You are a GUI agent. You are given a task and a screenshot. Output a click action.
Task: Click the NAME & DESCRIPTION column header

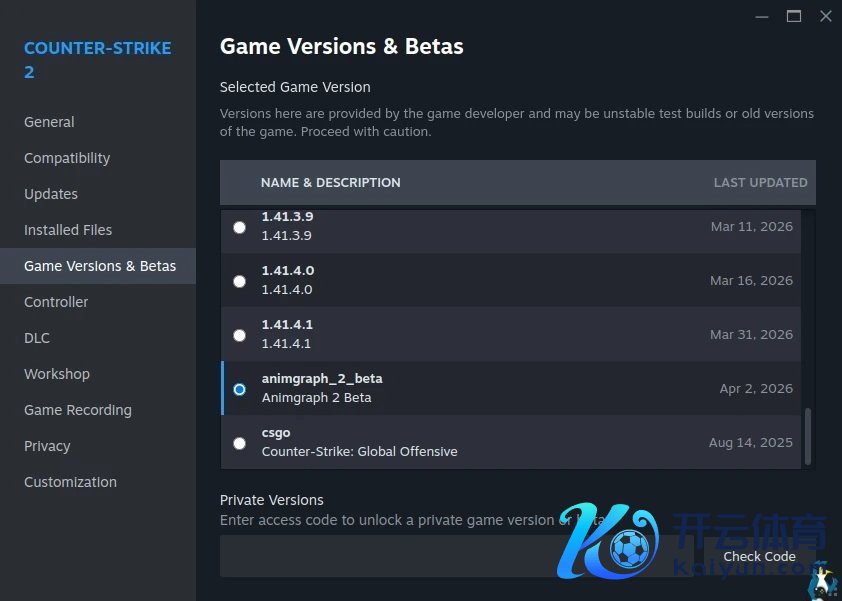(x=331, y=183)
